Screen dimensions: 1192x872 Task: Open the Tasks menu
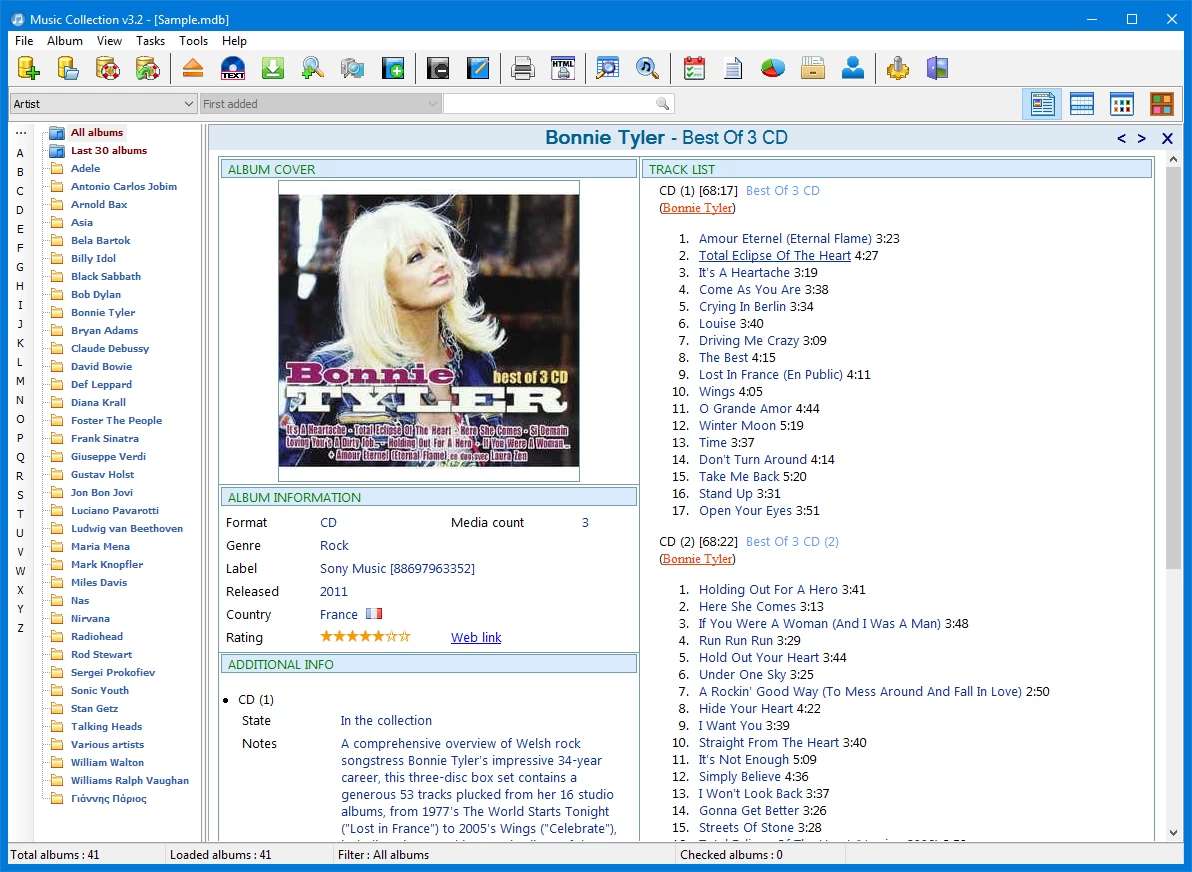coord(151,40)
